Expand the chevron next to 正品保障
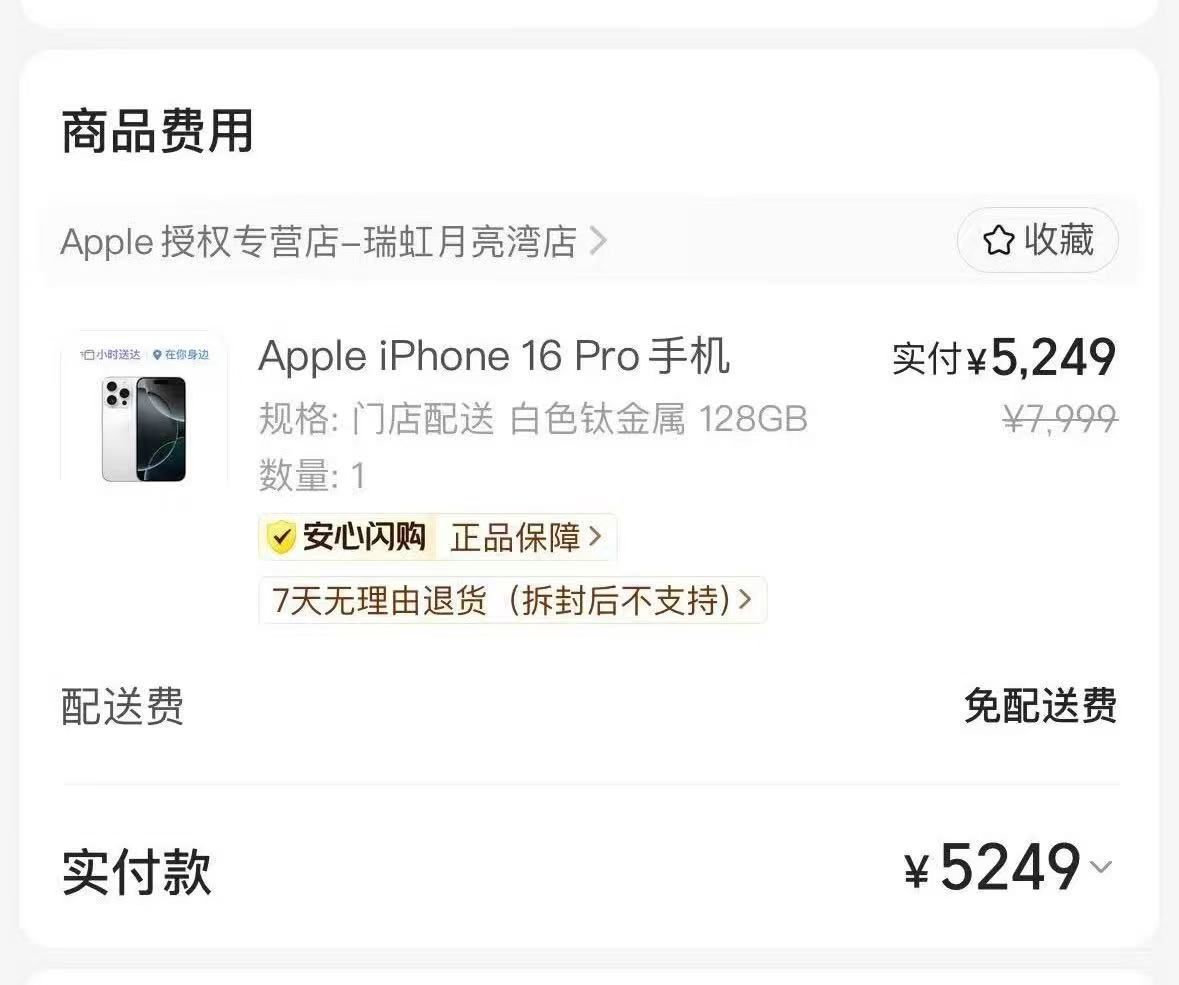 [595, 537]
